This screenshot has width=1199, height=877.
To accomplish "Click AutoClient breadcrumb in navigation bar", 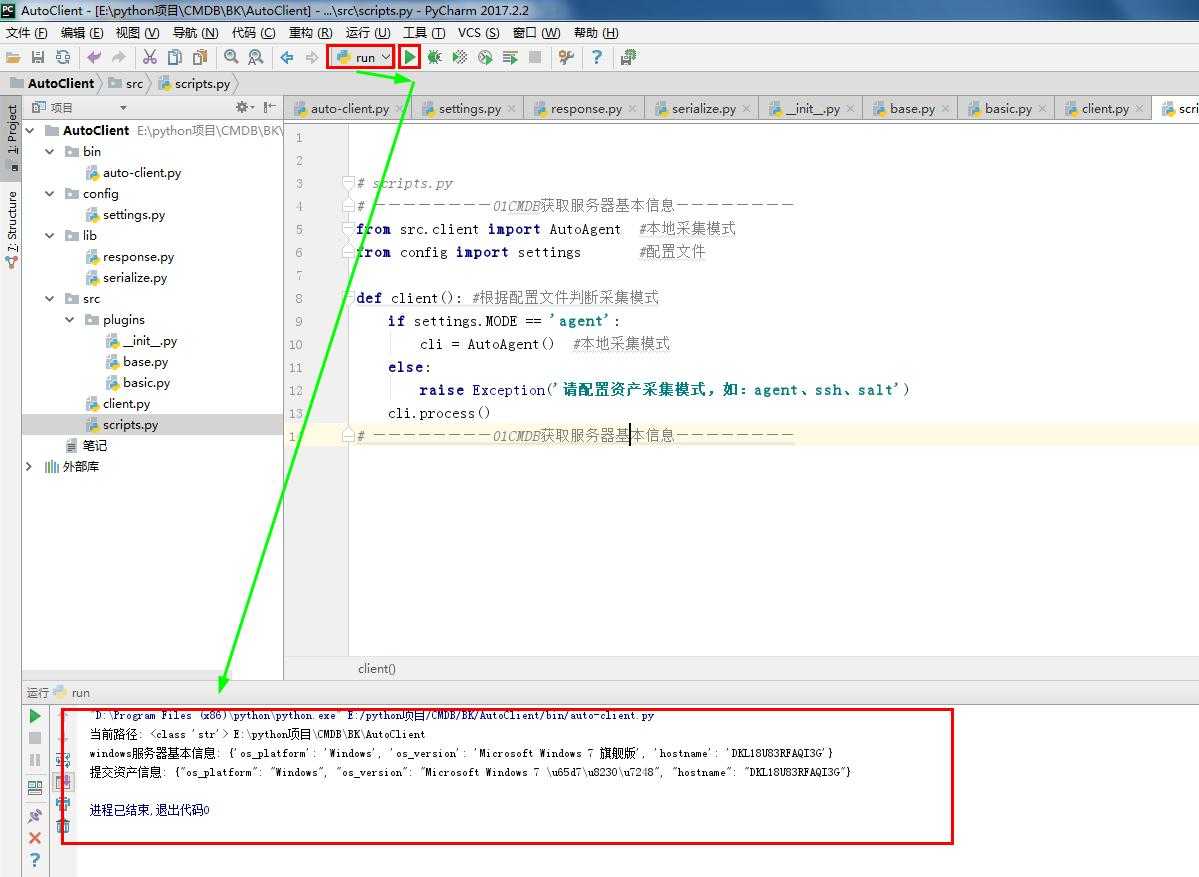I will point(52,83).
